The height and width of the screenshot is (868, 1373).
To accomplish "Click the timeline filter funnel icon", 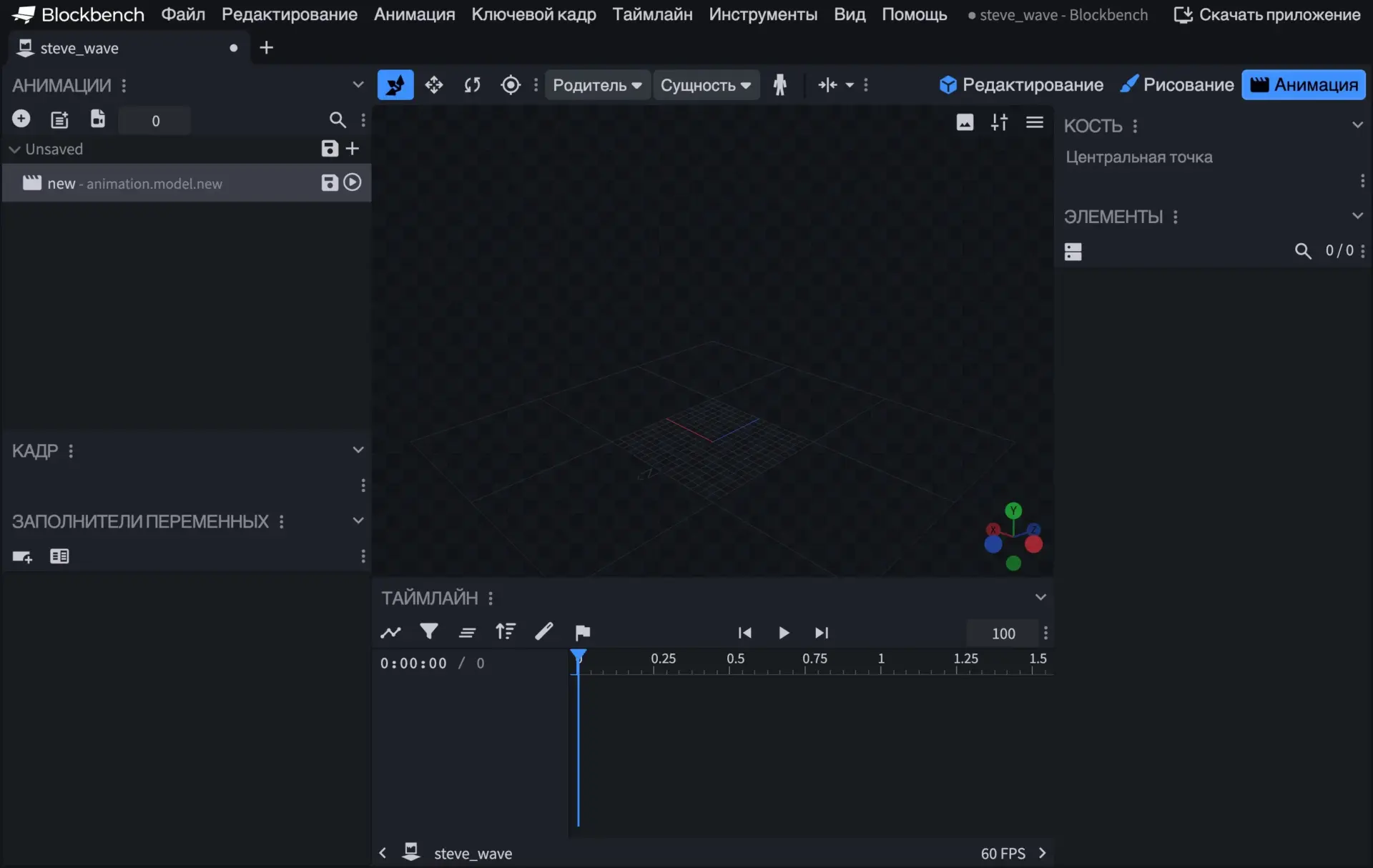I will [429, 632].
